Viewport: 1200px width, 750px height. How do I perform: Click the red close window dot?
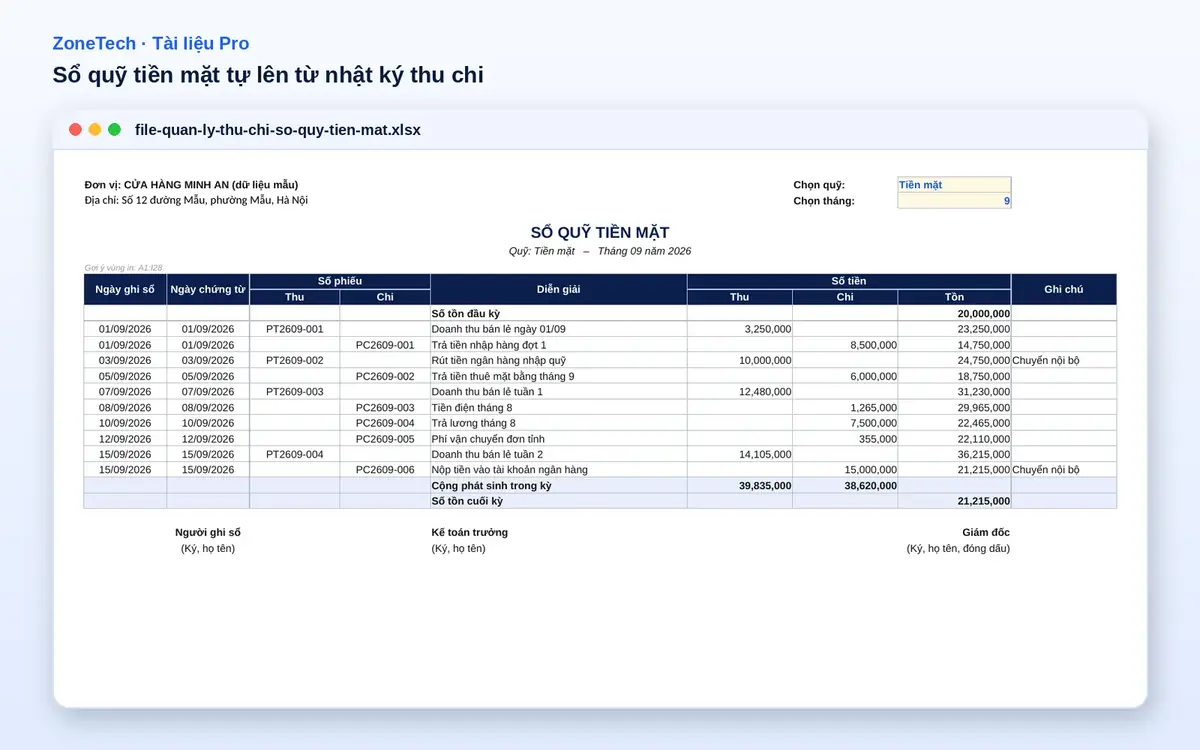(75, 130)
